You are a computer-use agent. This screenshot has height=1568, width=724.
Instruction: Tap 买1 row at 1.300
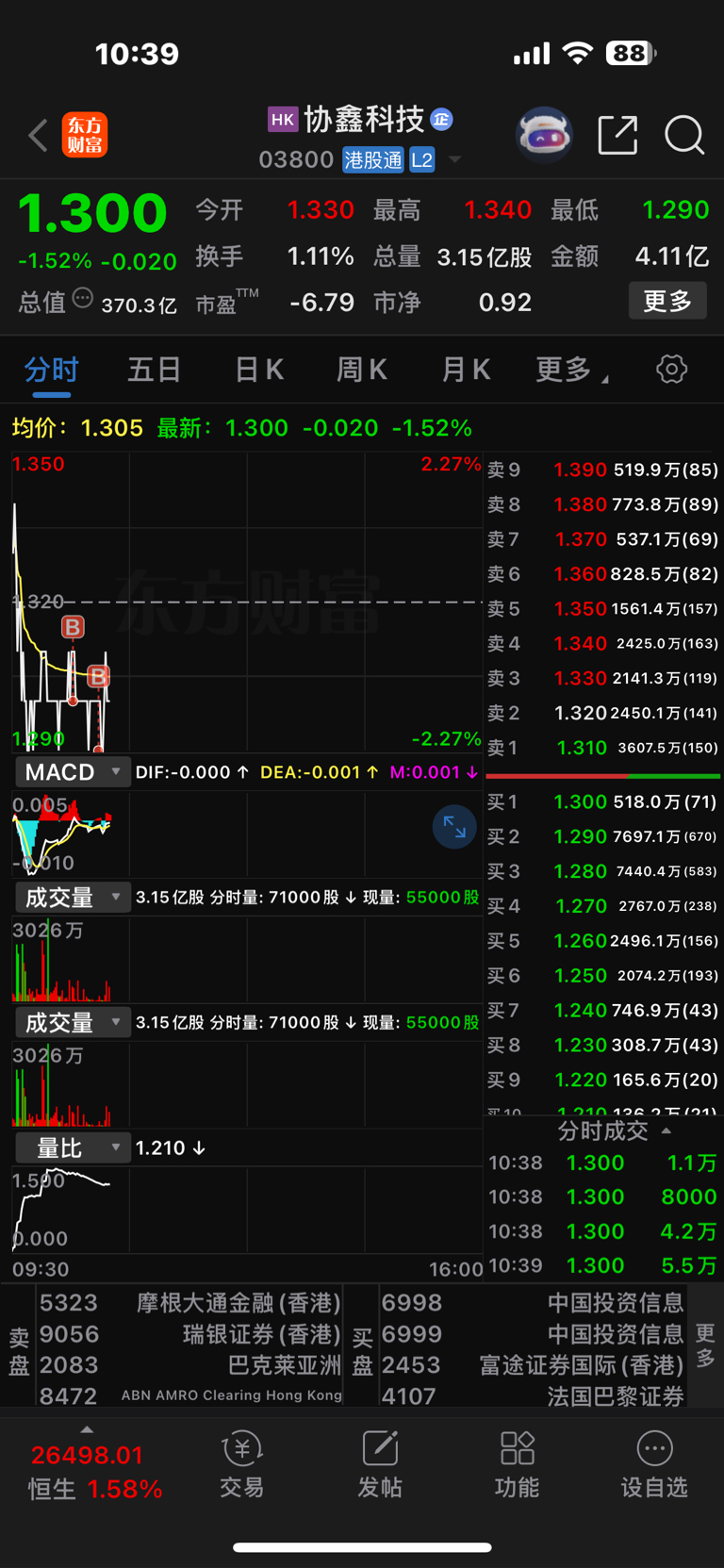[x=603, y=802]
